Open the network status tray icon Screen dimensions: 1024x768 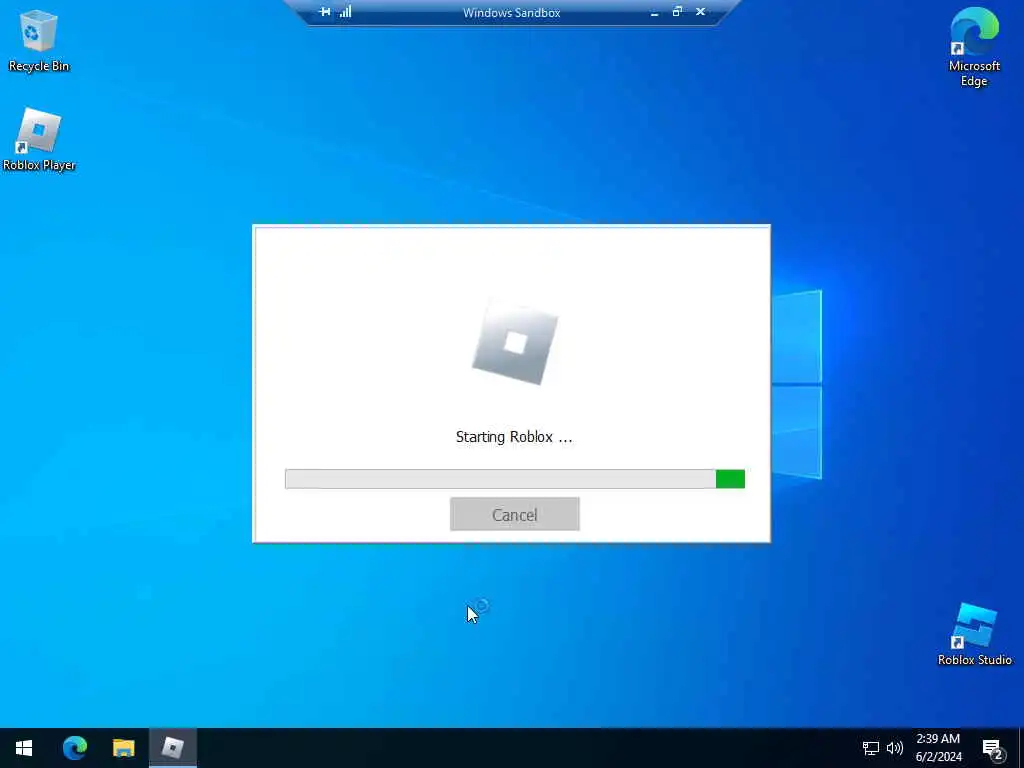pyautogui.click(x=871, y=748)
